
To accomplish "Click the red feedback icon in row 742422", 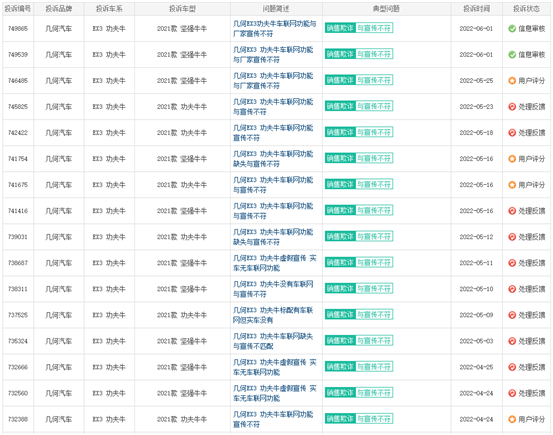I will 512,133.
